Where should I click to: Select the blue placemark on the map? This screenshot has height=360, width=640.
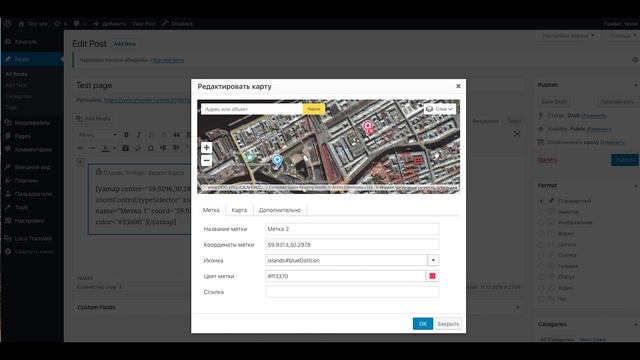[x=277, y=161]
